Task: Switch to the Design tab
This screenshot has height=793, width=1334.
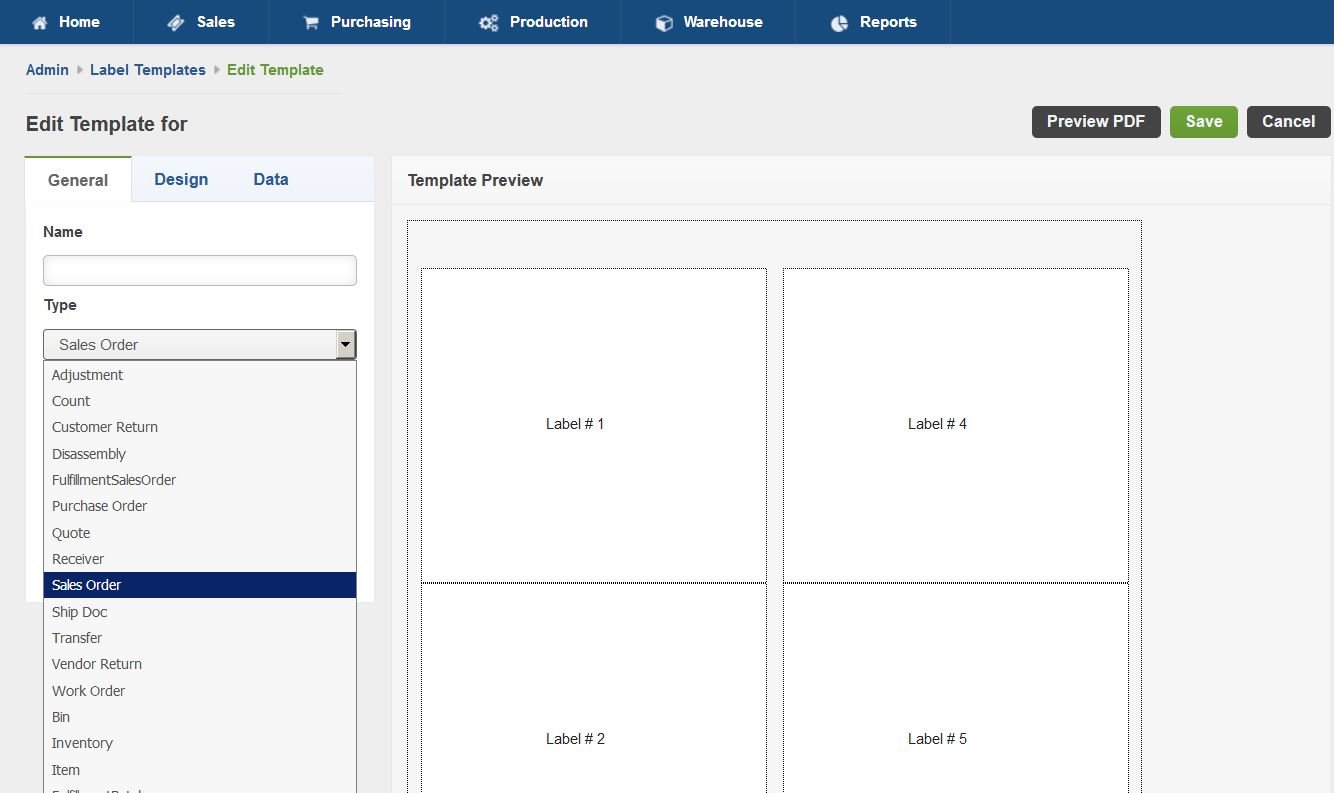Action: [181, 180]
